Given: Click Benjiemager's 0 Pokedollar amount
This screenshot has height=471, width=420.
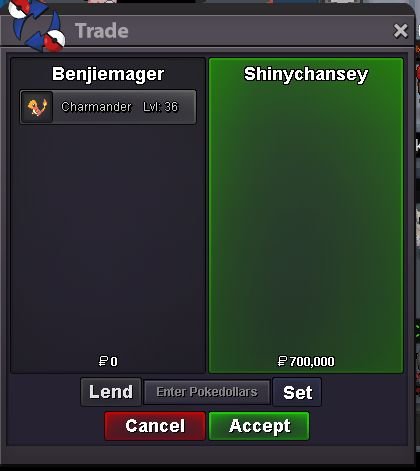Looking at the screenshot, I should [114, 361].
